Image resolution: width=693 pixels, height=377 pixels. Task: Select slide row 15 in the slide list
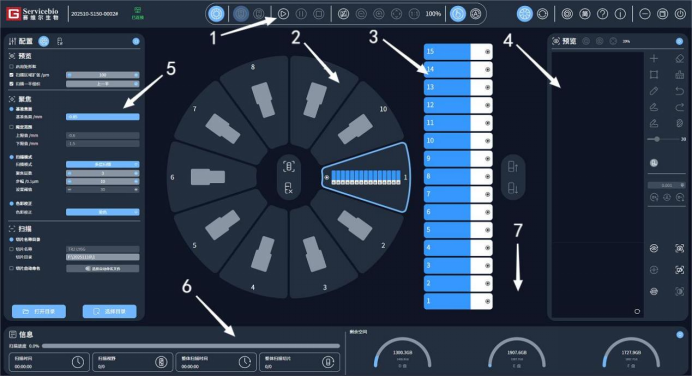click(x=458, y=52)
